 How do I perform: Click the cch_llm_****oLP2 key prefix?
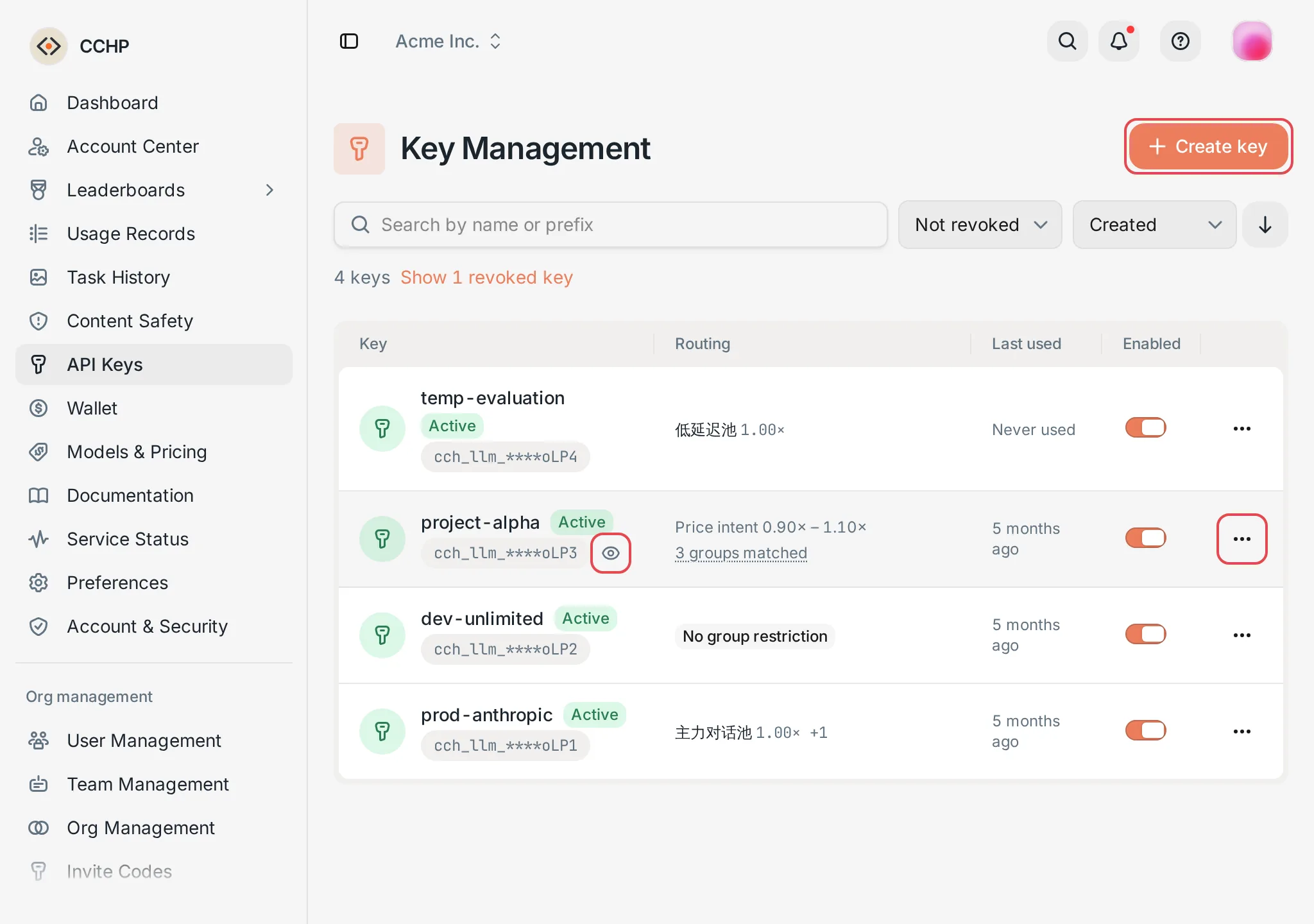coord(506,649)
